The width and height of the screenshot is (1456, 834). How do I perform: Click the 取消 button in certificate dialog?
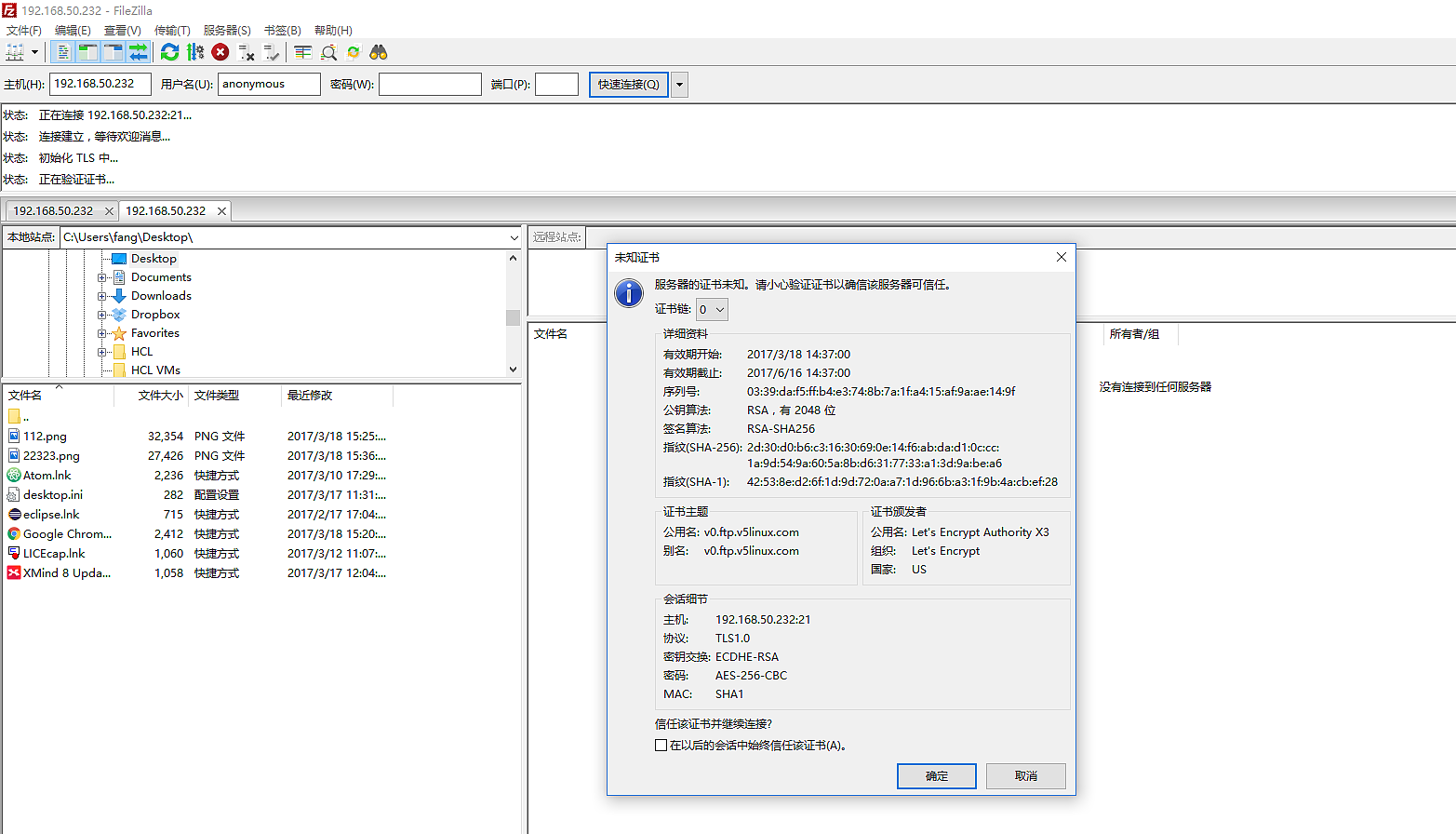pyautogui.click(x=1025, y=776)
